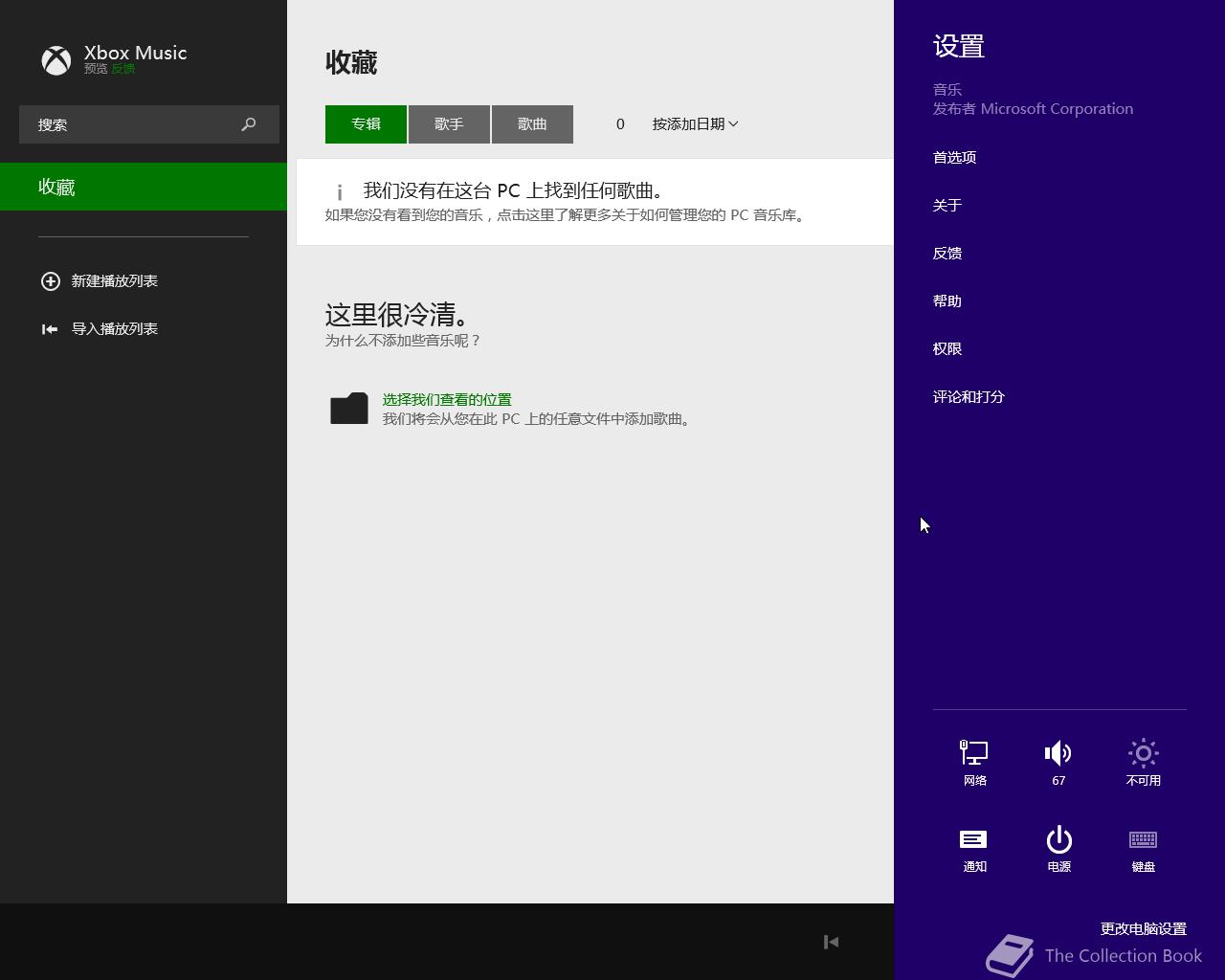Switch to the 歌手 (artists) tab
The width and height of the screenshot is (1225, 980).
[449, 124]
